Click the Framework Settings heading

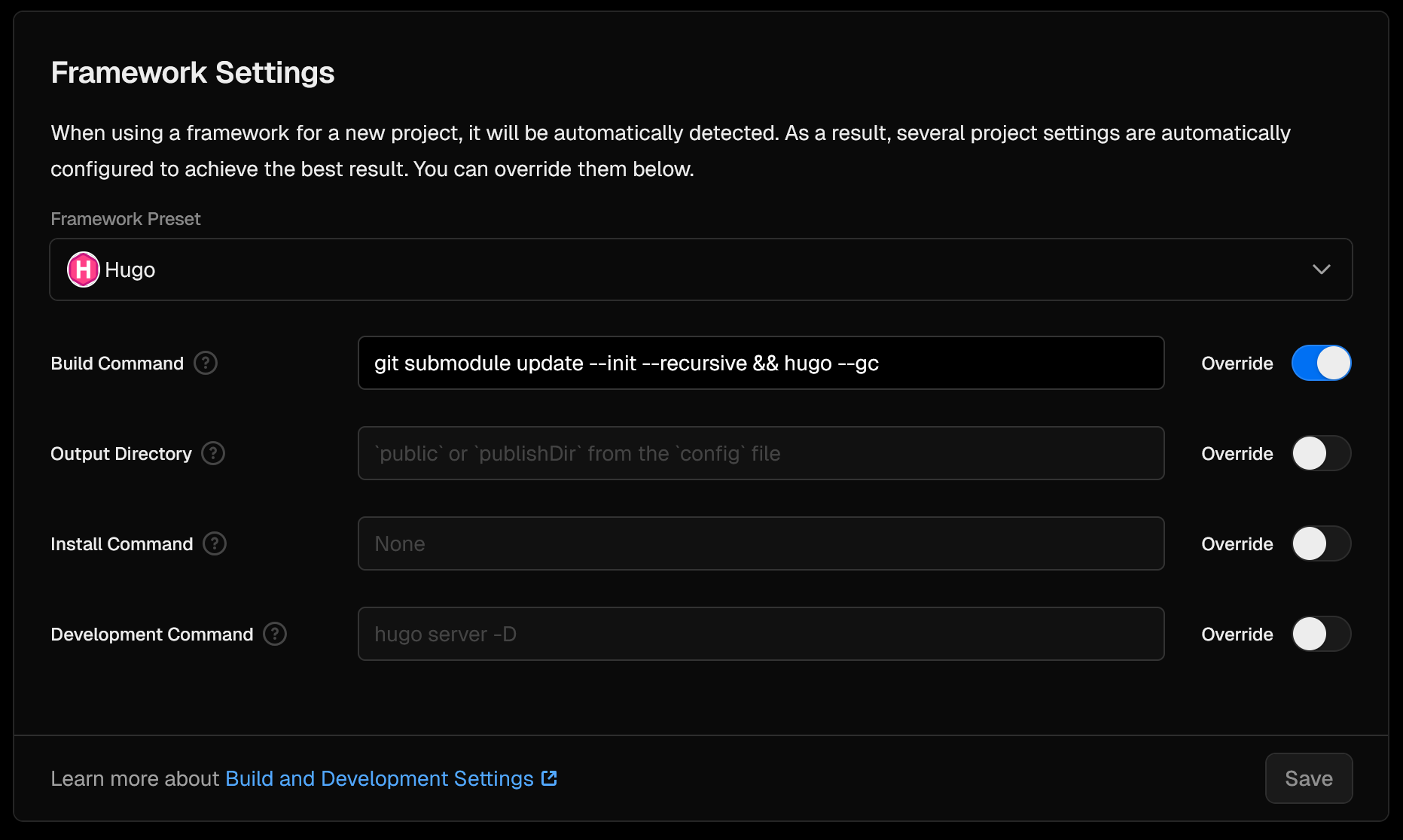(x=193, y=73)
